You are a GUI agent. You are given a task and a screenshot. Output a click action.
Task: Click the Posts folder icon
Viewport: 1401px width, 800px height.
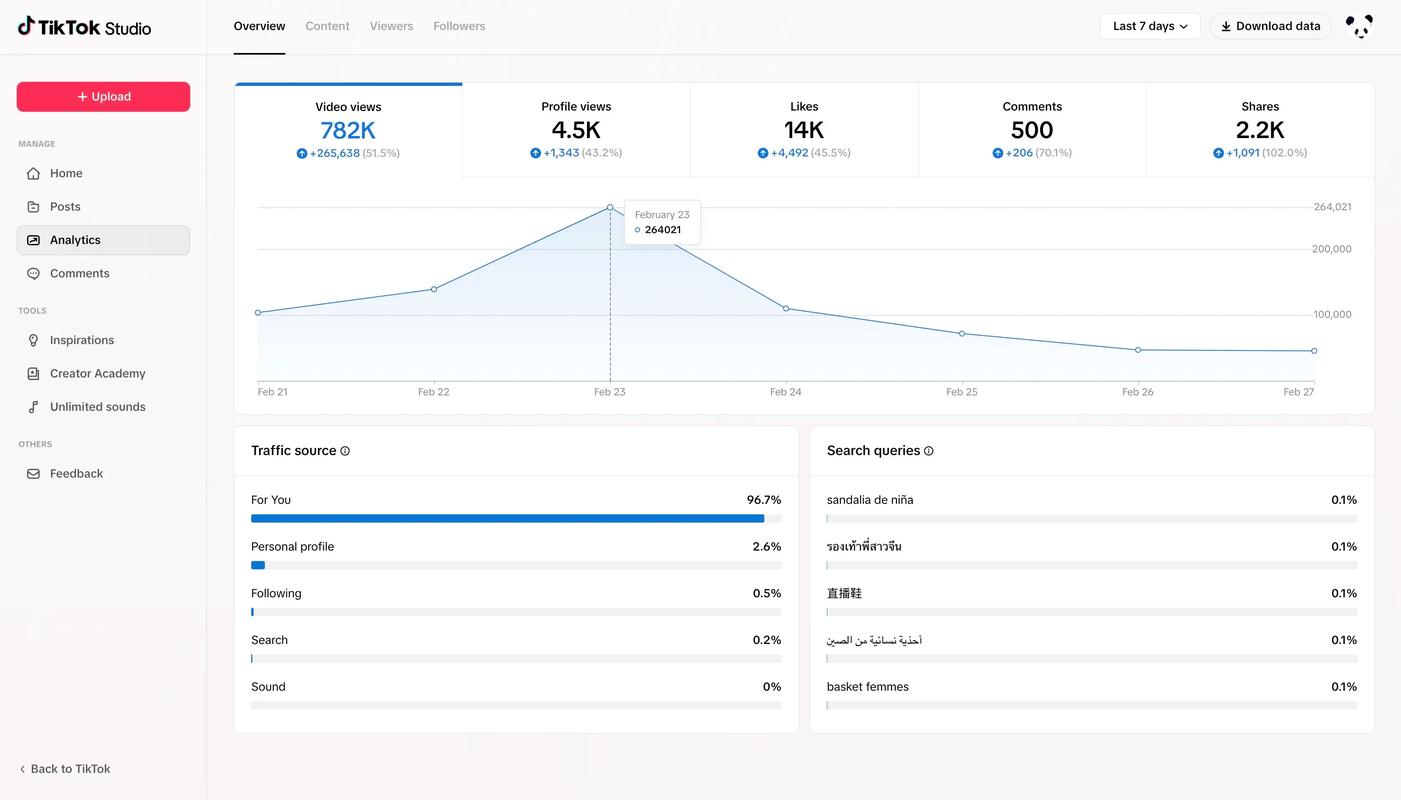pyautogui.click(x=33, y=207)
